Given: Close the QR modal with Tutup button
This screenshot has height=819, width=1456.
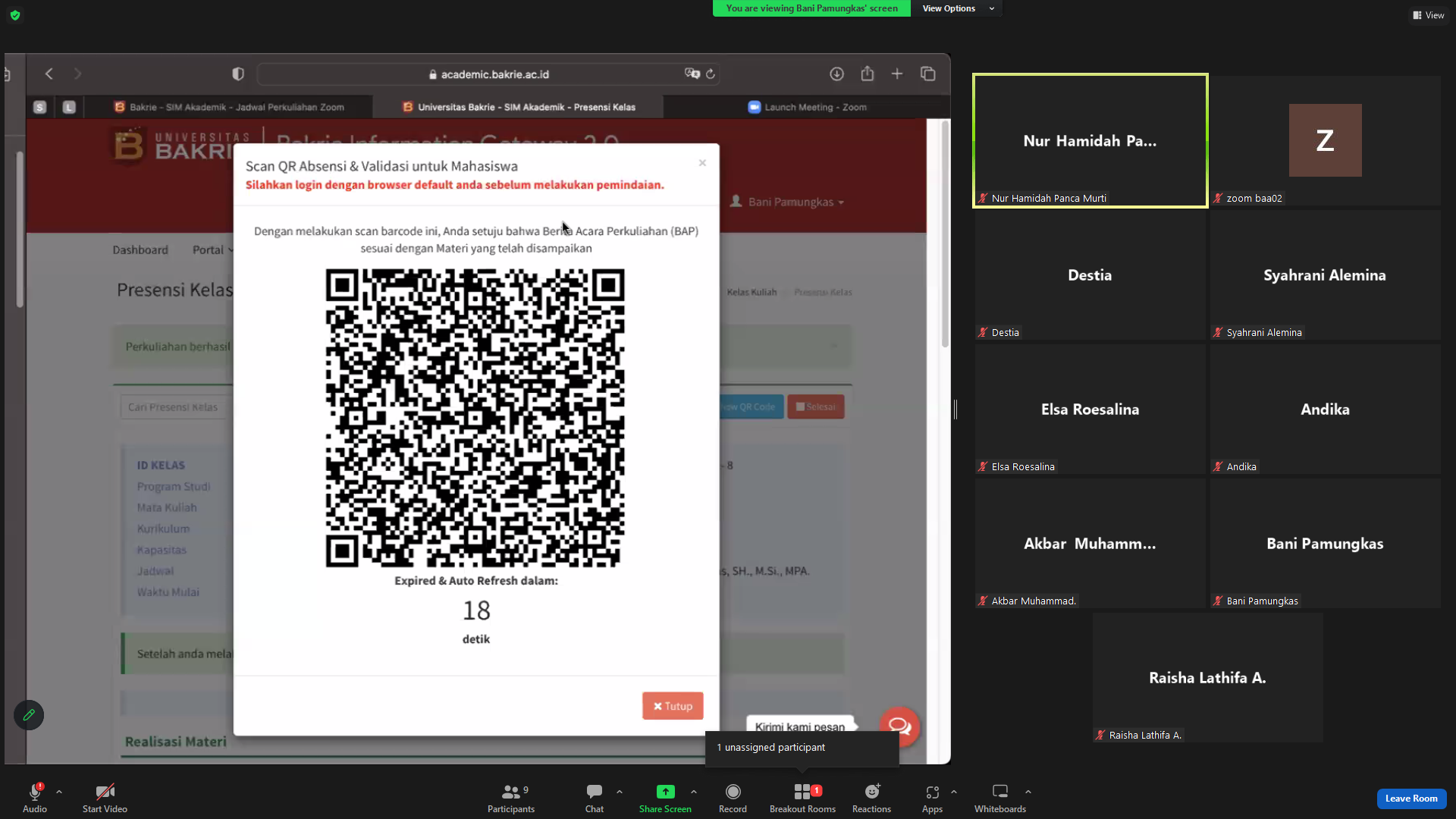Looking at the screenshot, I should [673, 706].
